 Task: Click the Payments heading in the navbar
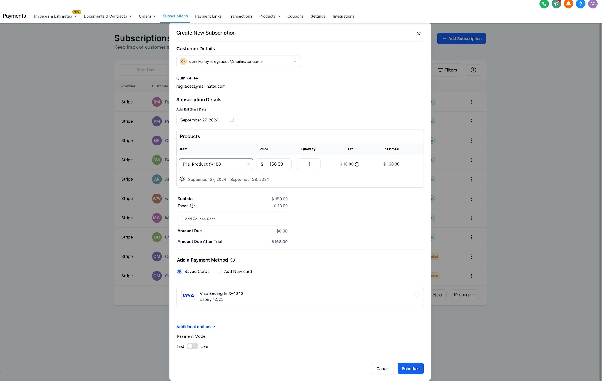(14, 16)
